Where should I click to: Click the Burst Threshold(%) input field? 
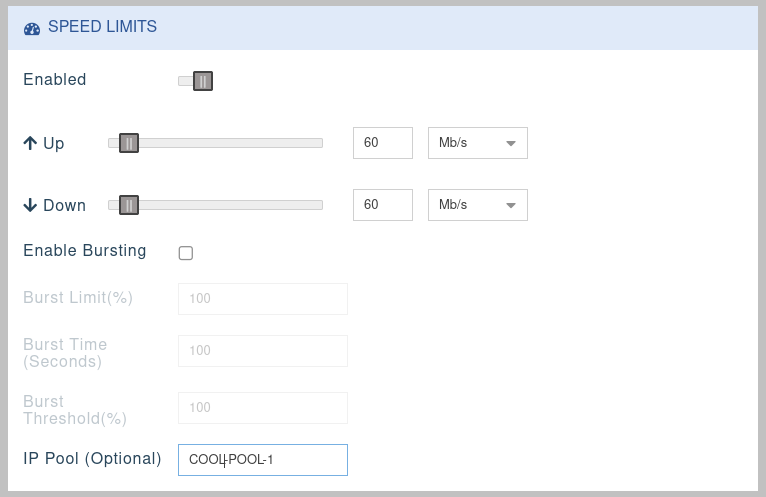pyautogui.click(x=262, y=408)
